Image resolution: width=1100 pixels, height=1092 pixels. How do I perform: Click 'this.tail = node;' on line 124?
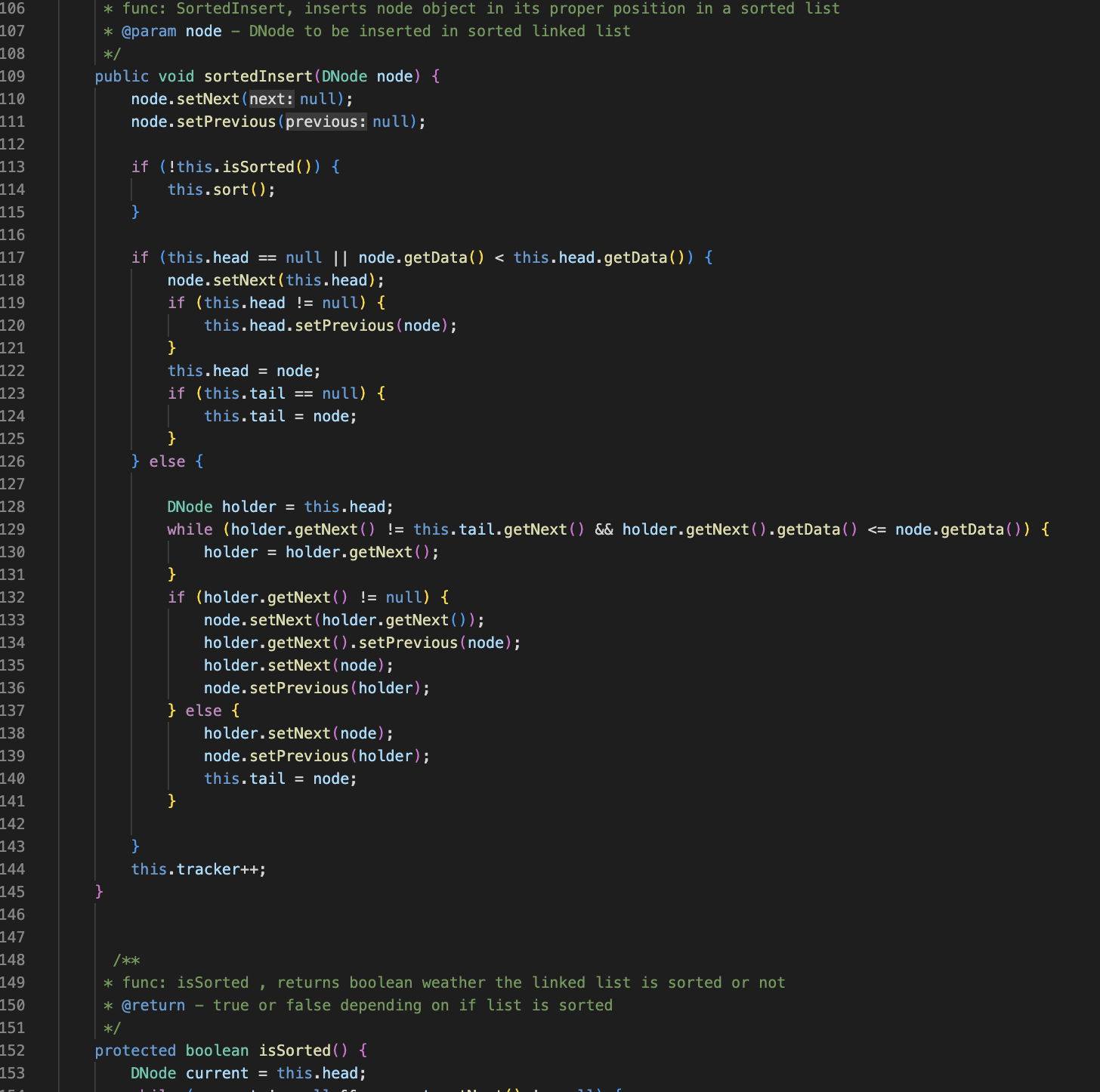click(280, 416)
